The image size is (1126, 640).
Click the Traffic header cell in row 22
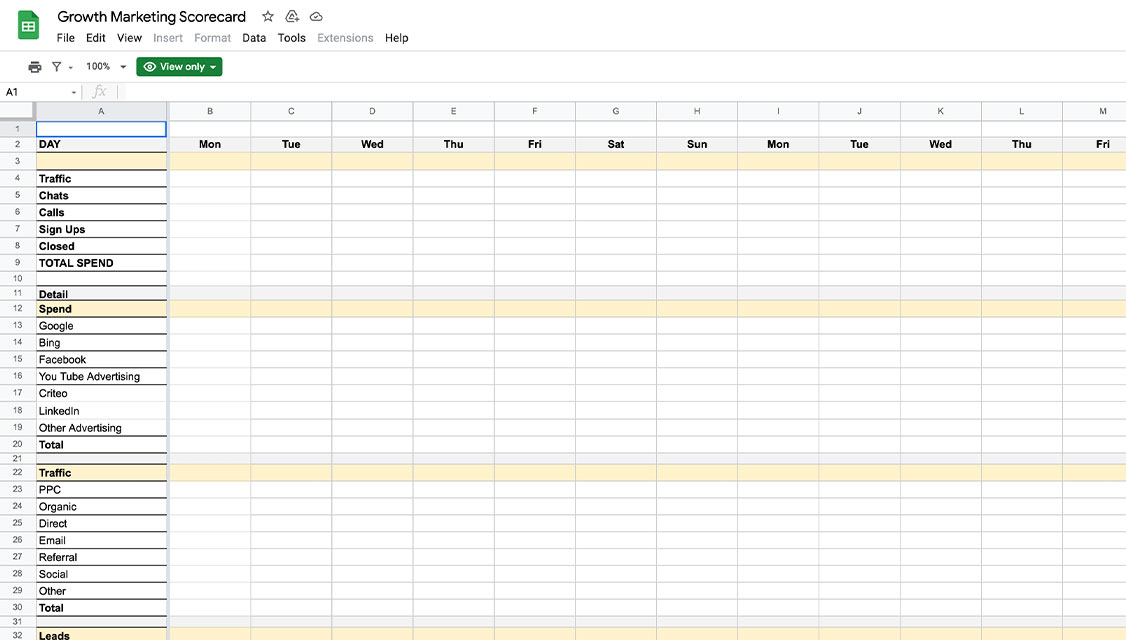(x=101, y=473)
